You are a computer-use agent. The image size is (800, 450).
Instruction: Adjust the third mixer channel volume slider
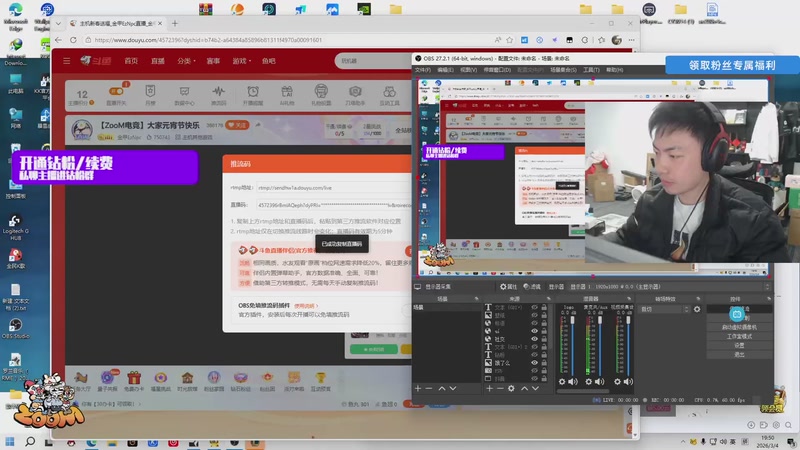[628, 345]
